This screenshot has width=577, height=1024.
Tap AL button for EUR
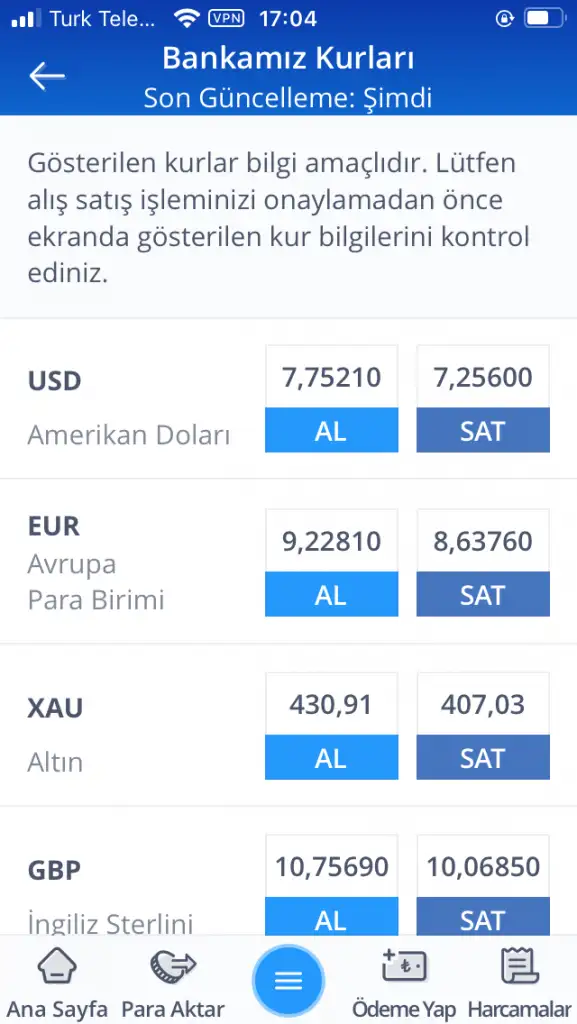(332, 594)
